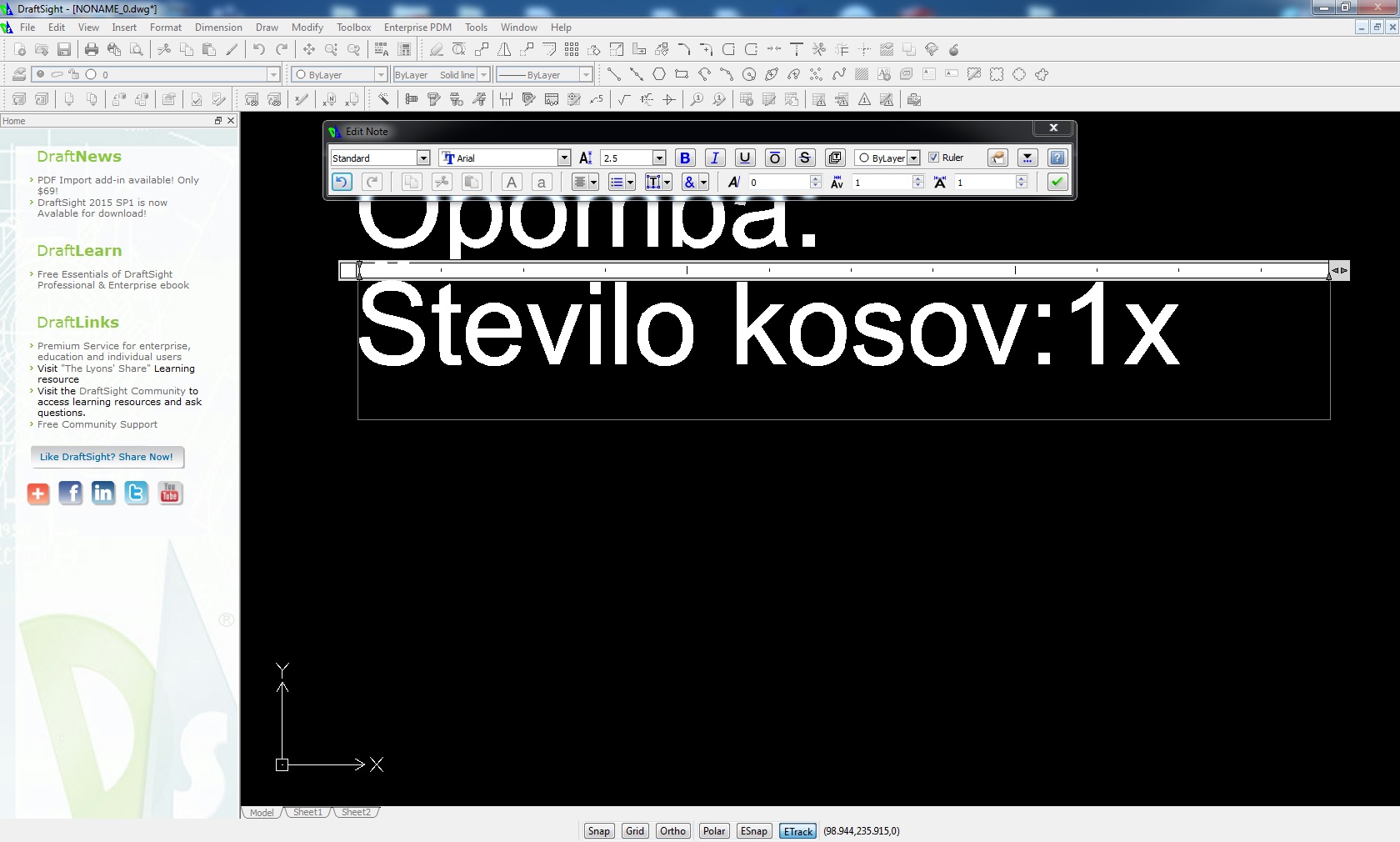Image resolution: width=1400 pixels, height=842 pixels.
Task: Apply strikethrough to the note text
Action: (x=804, y=158)
